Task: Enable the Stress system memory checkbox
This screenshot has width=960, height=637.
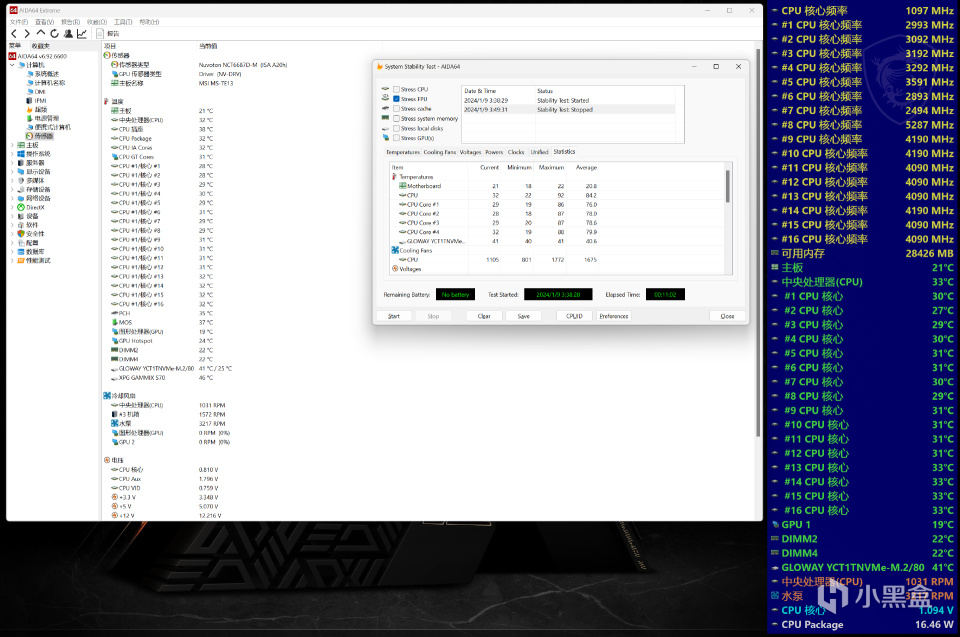Action: point(397,118)
